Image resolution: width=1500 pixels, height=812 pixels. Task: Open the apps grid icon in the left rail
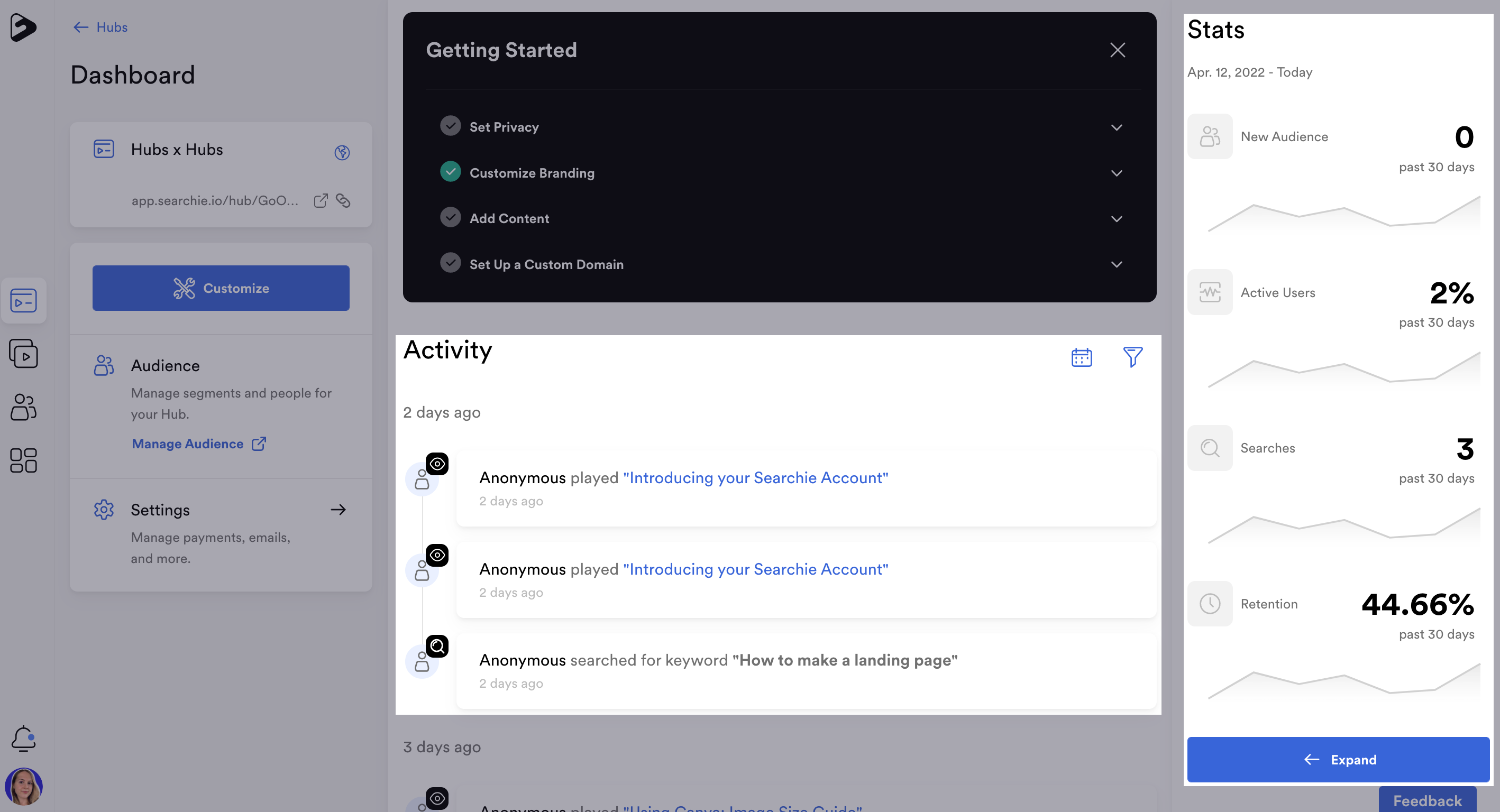23,460
